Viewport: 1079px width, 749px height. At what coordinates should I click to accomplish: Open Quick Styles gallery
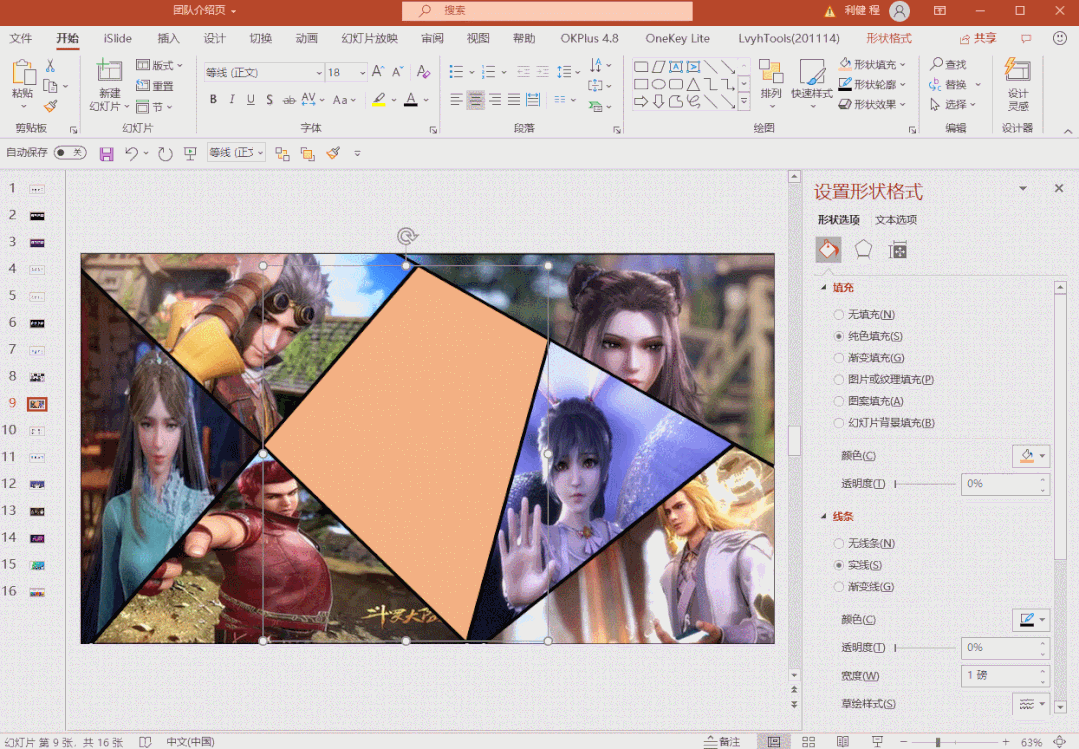[x=811, y=79]
